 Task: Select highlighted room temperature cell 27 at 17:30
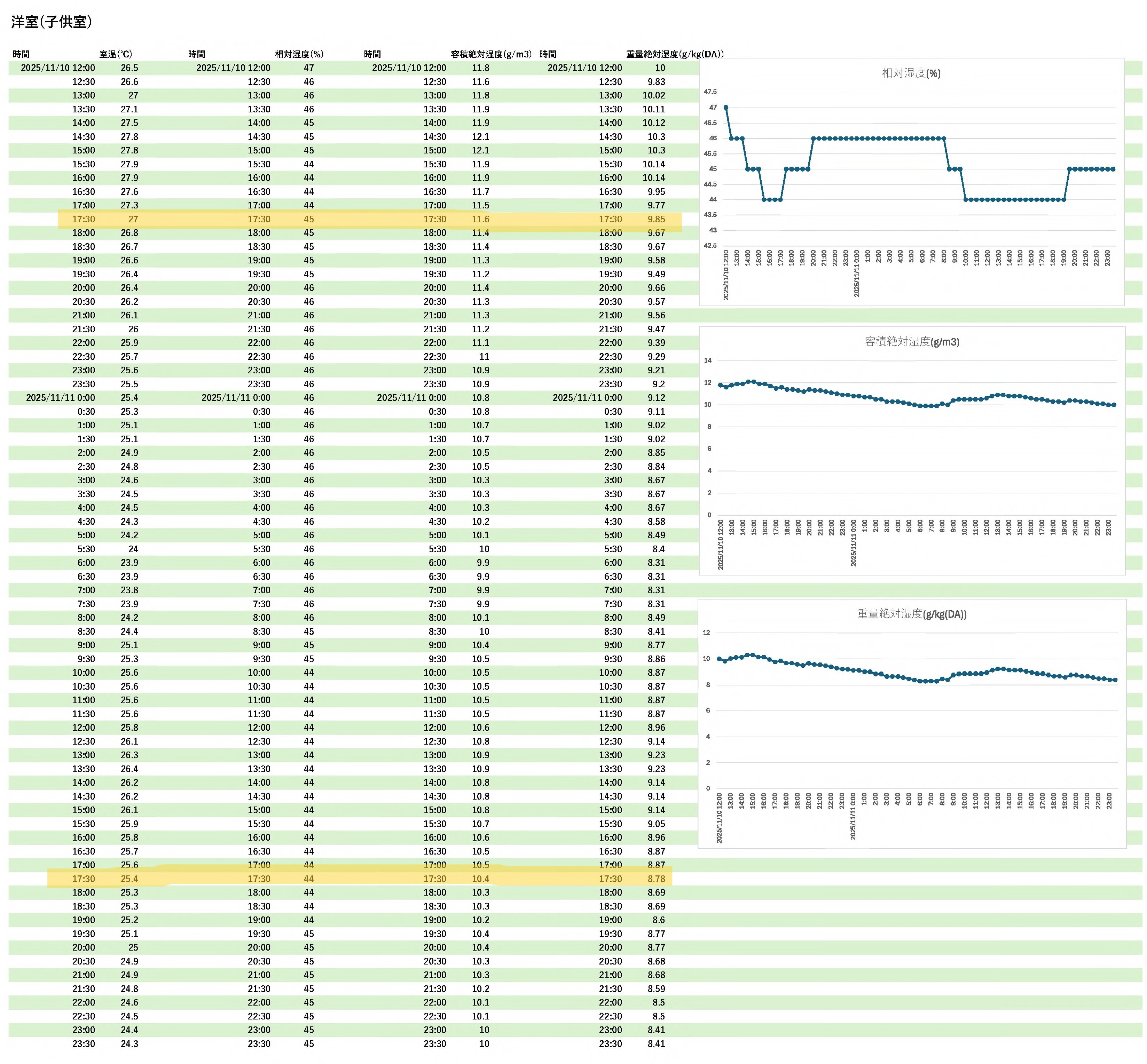tap(133, 219)
